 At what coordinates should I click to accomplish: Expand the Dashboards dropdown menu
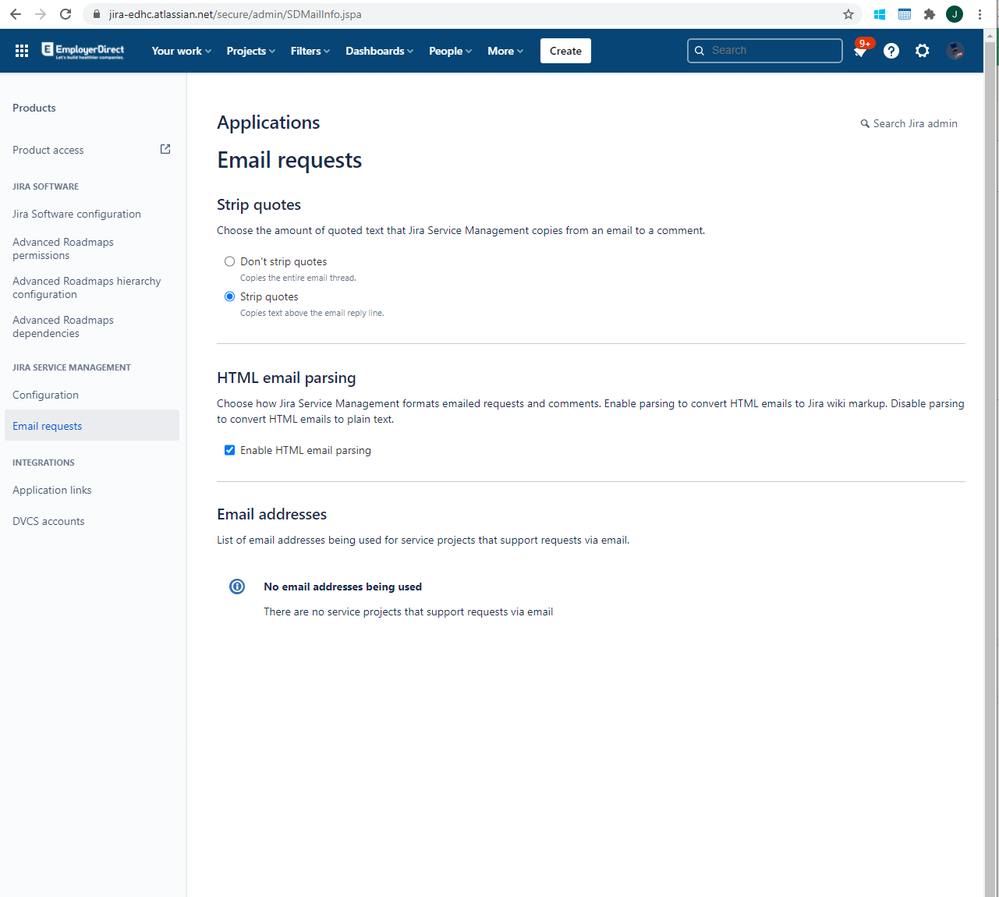[379, 51]
